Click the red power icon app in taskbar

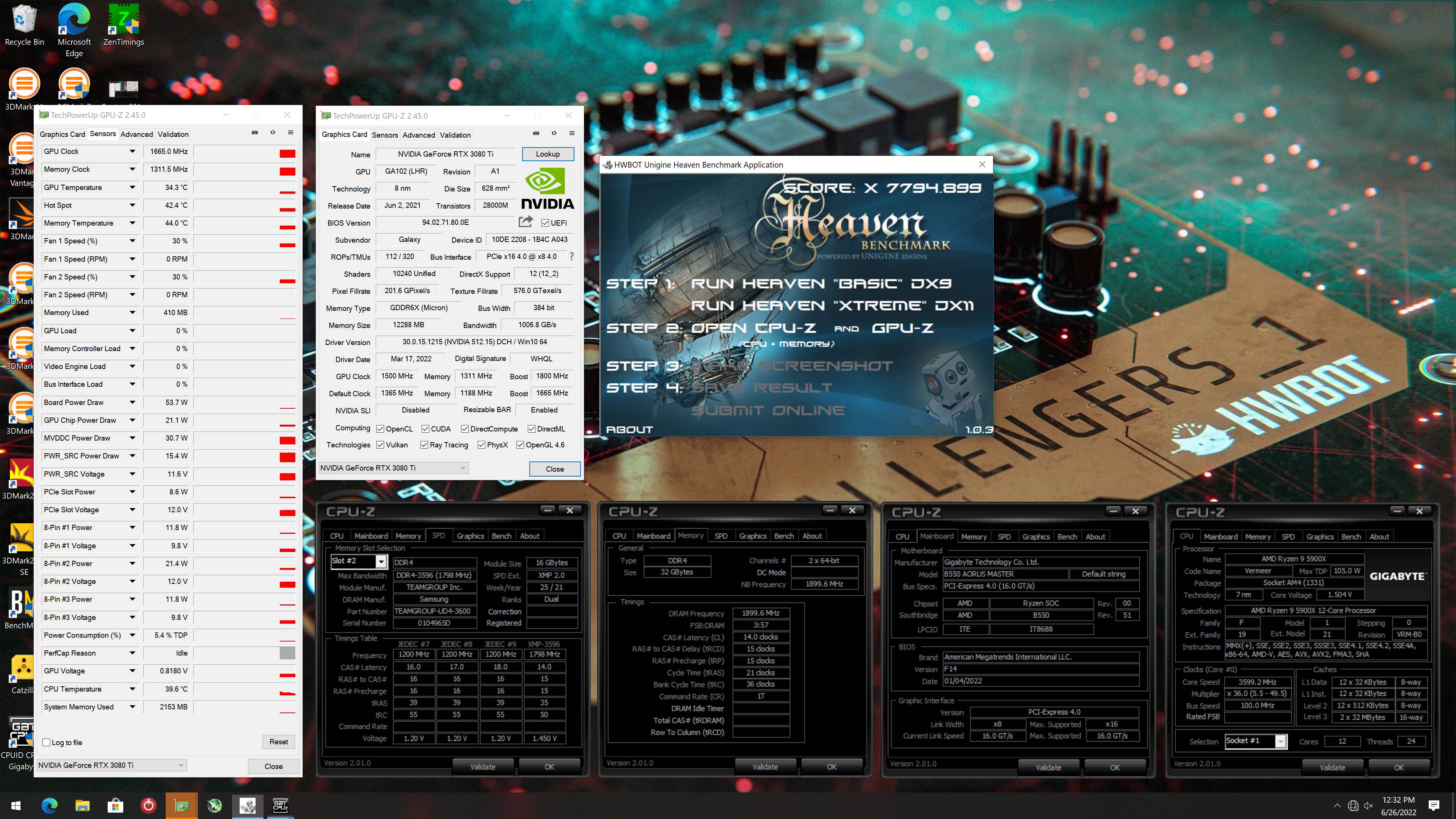148,805
